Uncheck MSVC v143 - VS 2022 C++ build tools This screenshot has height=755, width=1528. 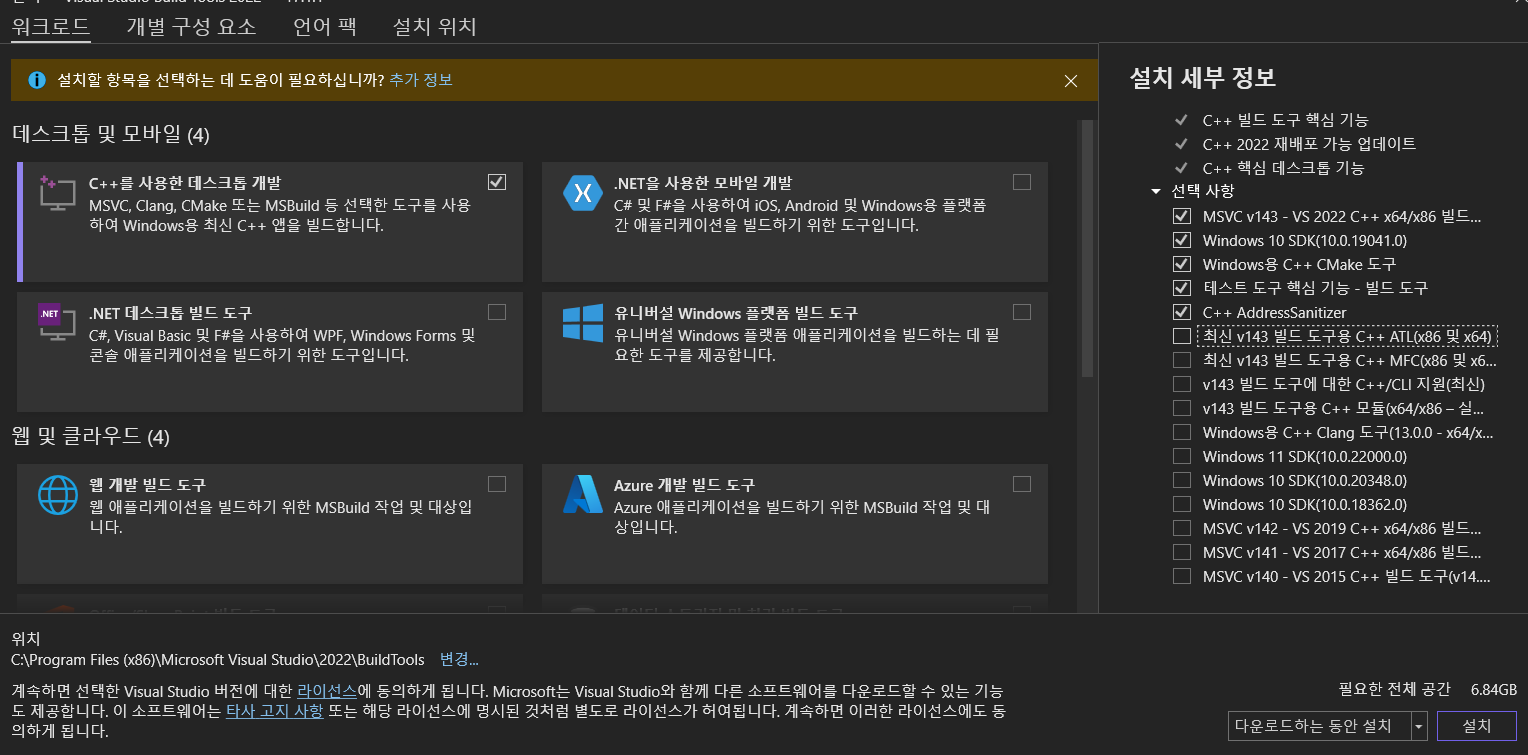tap(1182, 216)
